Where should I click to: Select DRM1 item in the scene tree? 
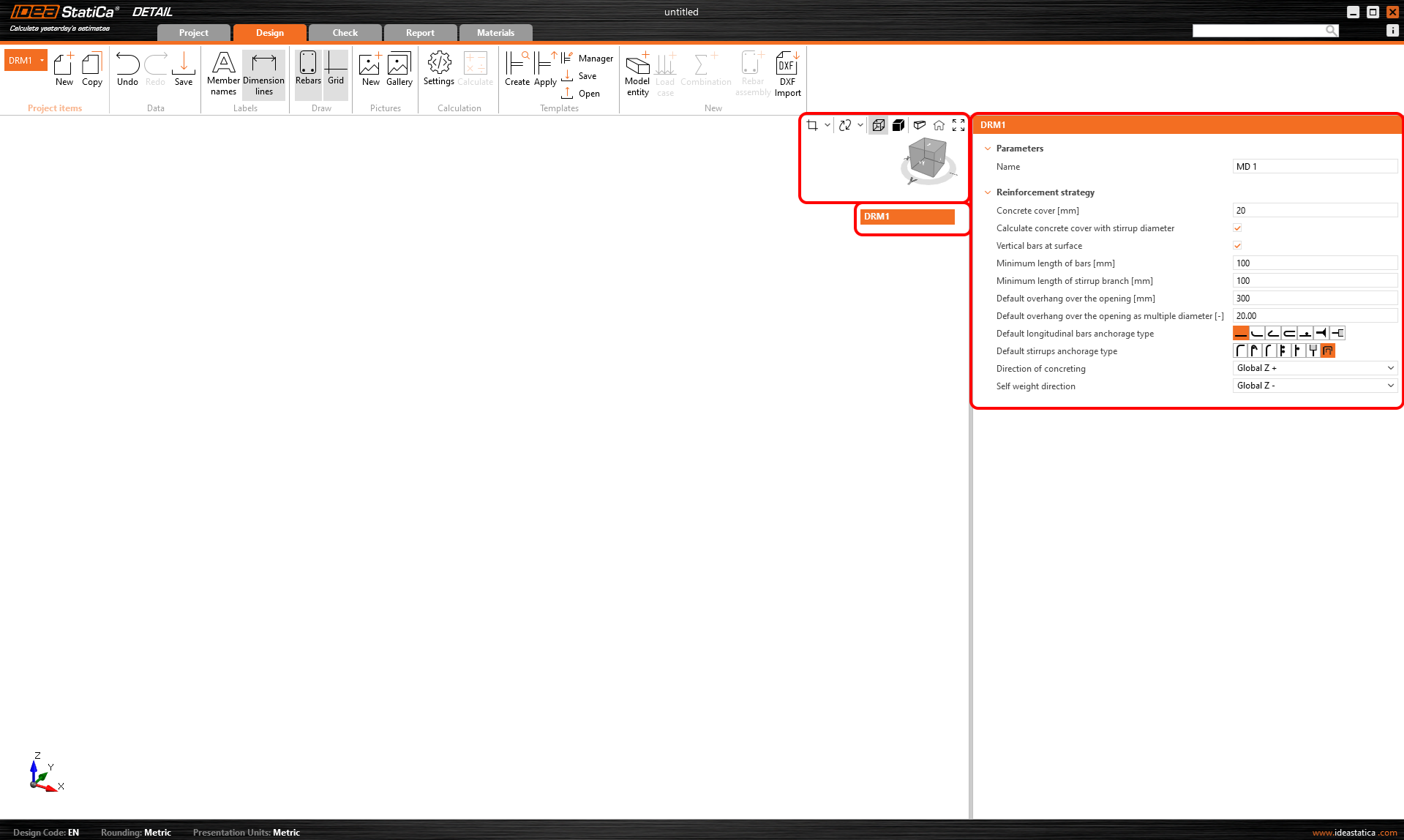pyautogui.click(x=907, y=217)
